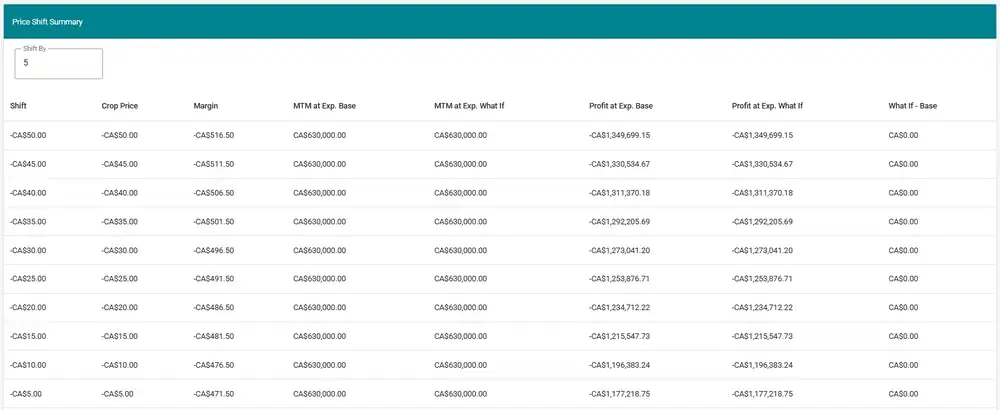Viewport: 1000px width, 410px height.
Task: Click the Margin value -CA$481.50
Action: (x=214, y=336)
